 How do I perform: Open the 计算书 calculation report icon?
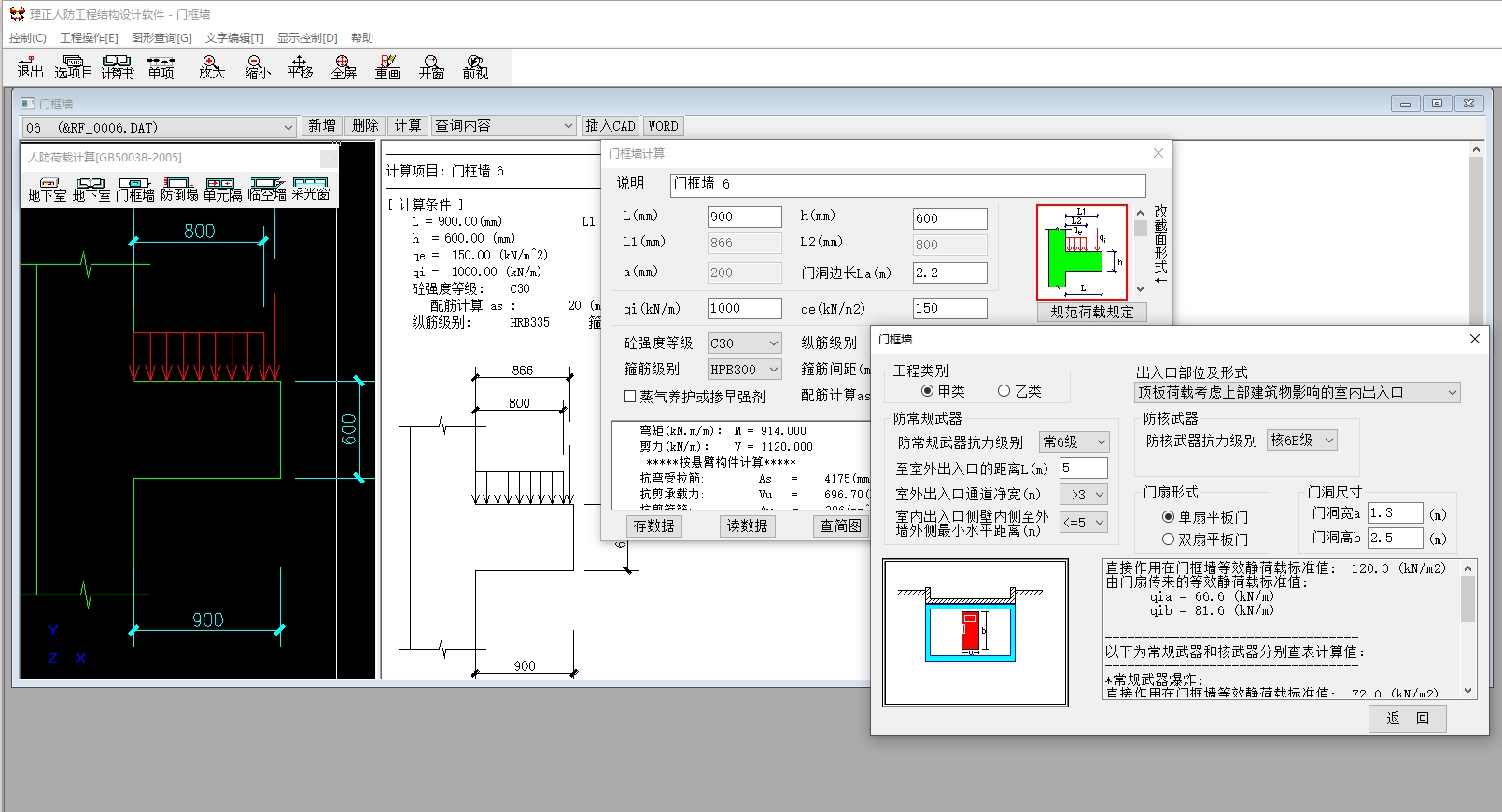click(x=118, y=66)
